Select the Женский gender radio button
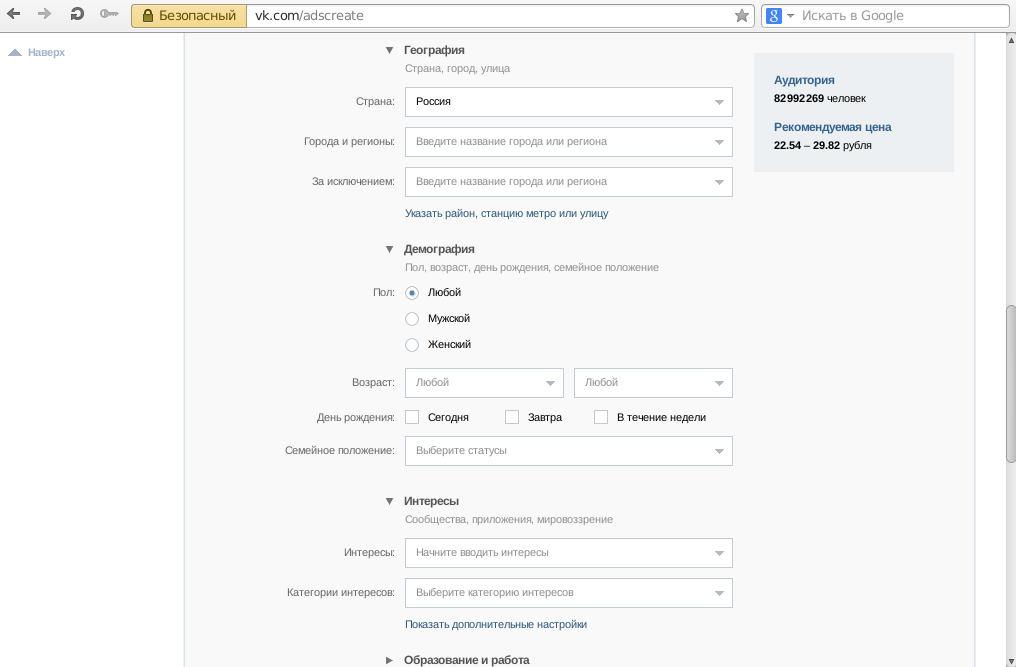This screenshot has height=667, width=1016. [x=412, y=345]
